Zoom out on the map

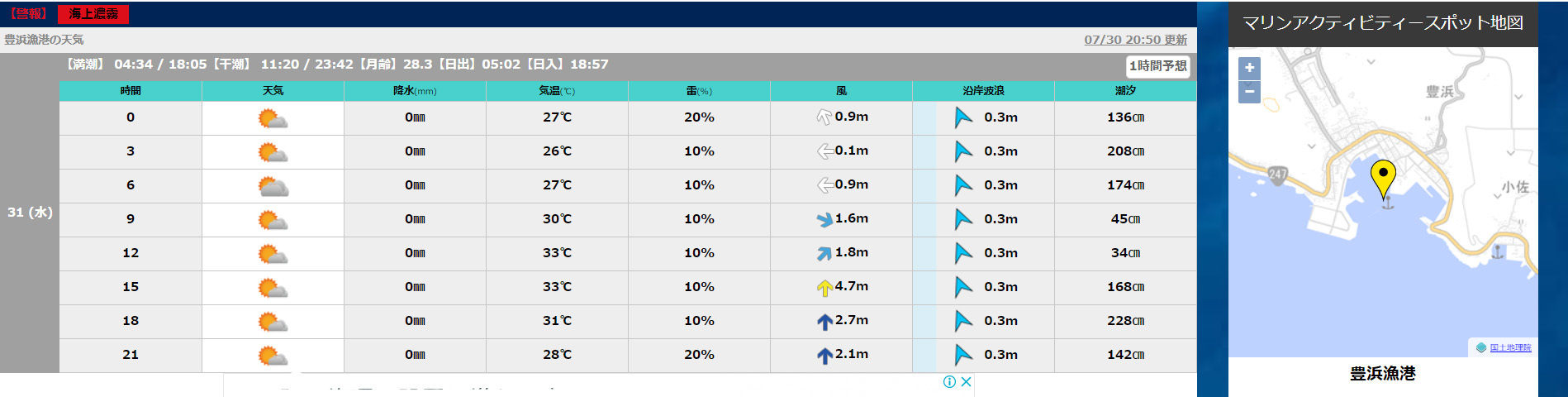(x=1249, y=92)
